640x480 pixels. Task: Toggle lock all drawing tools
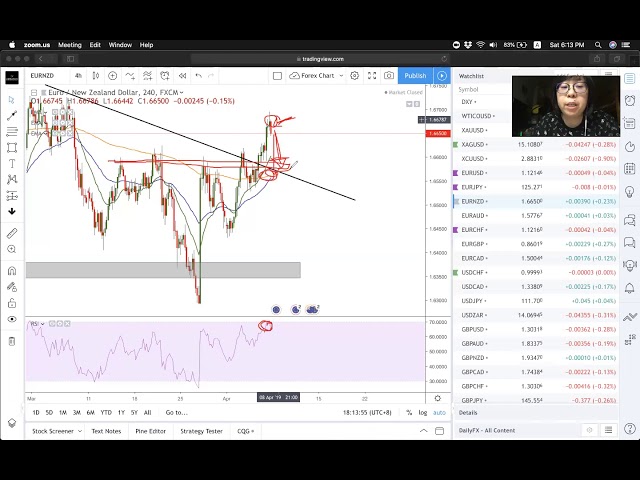click(x=11, y=303)
